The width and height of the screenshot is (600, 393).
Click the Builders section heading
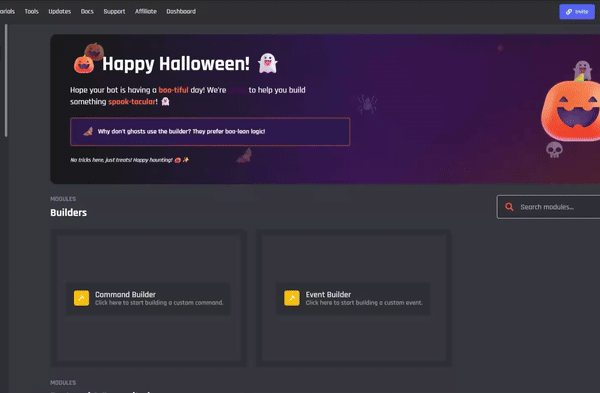tap(68, 213)
